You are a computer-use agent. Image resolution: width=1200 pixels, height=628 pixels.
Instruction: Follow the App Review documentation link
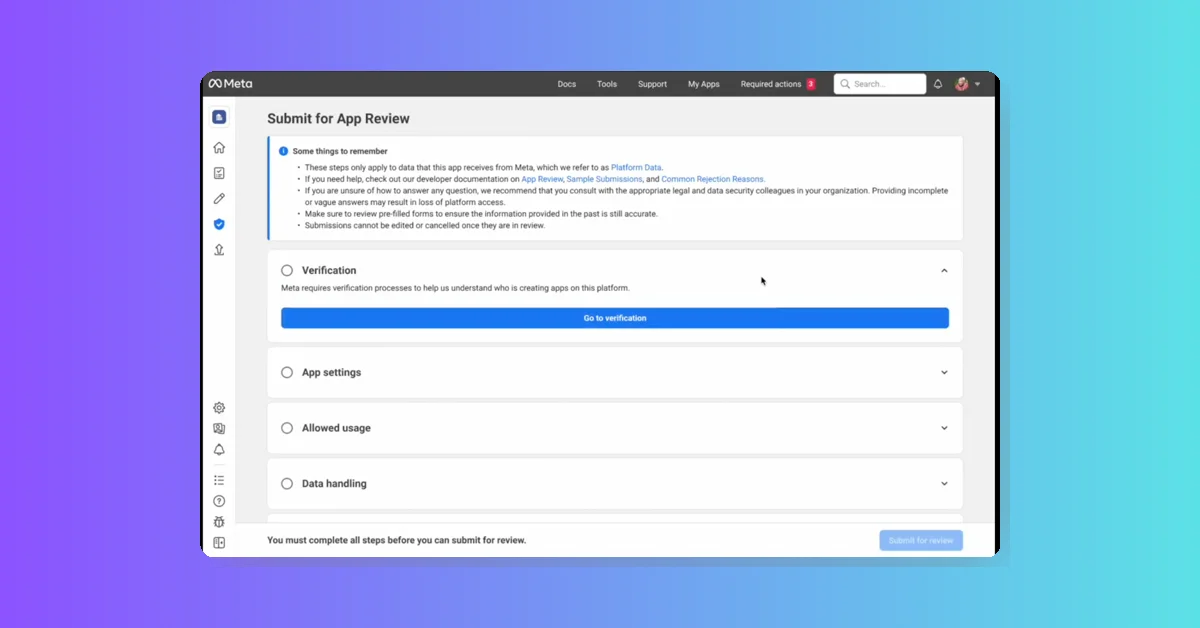542,179
